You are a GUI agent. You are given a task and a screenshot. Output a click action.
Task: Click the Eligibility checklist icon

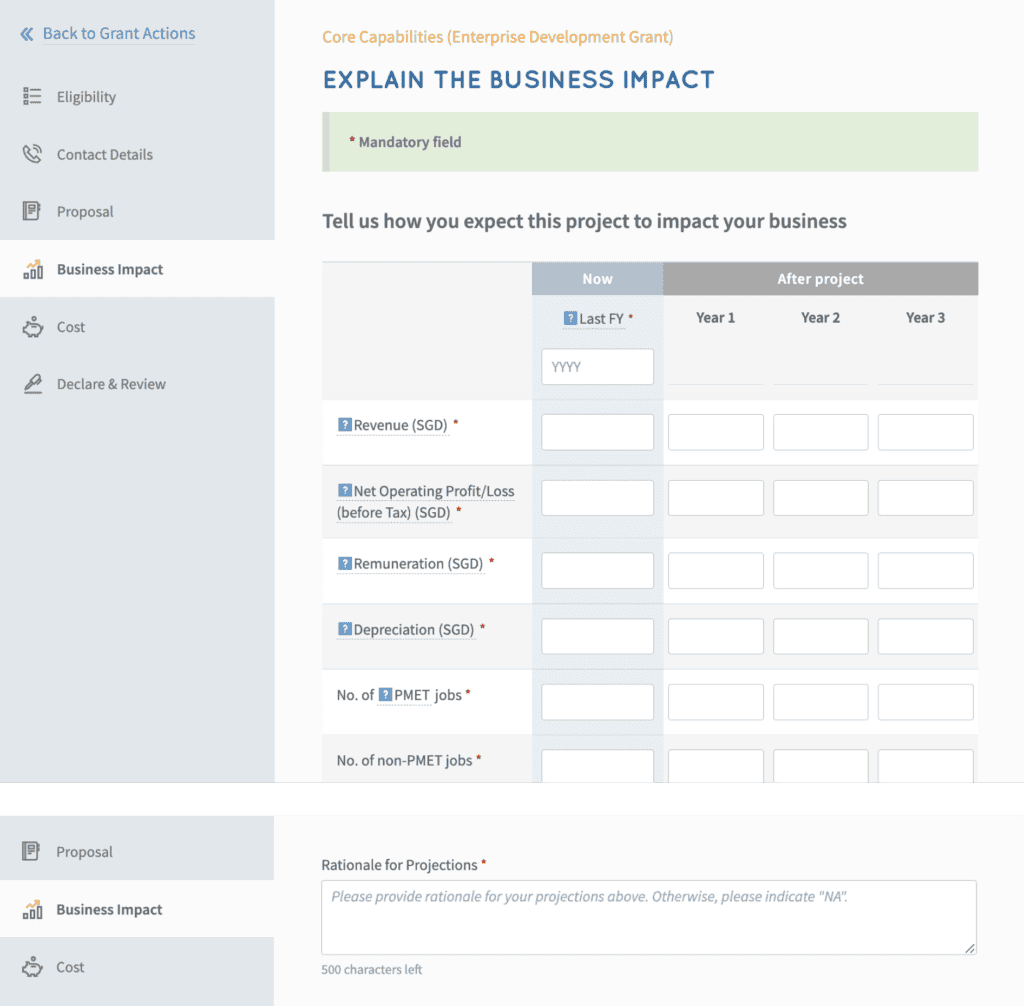click(32, 97)
